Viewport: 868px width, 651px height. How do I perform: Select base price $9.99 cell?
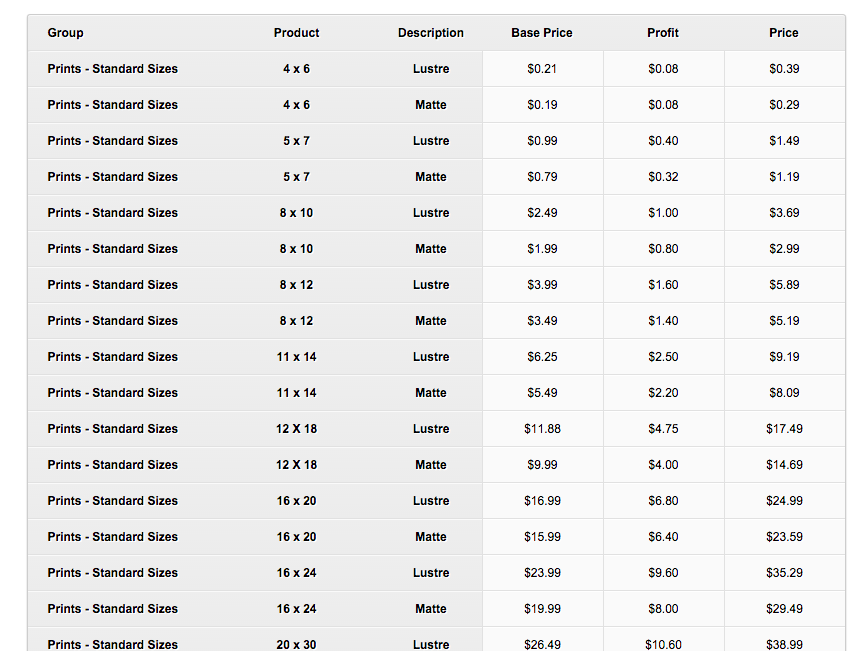(x=542, y=464)
